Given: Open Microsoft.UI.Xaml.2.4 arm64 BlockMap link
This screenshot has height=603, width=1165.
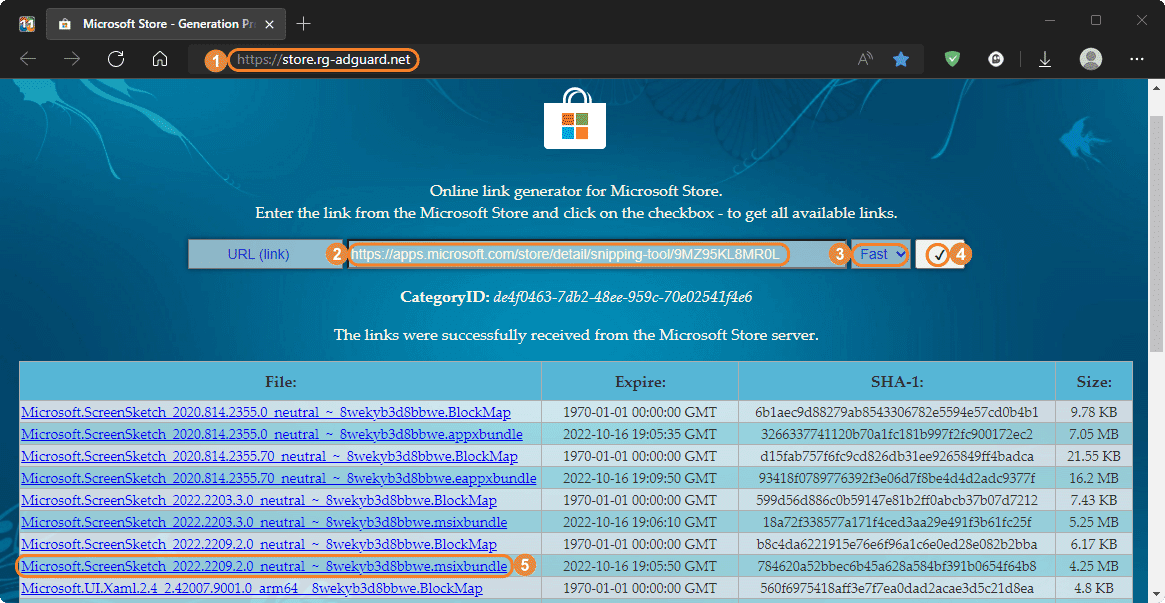Looking at the screenshot, I should (252, 589).
